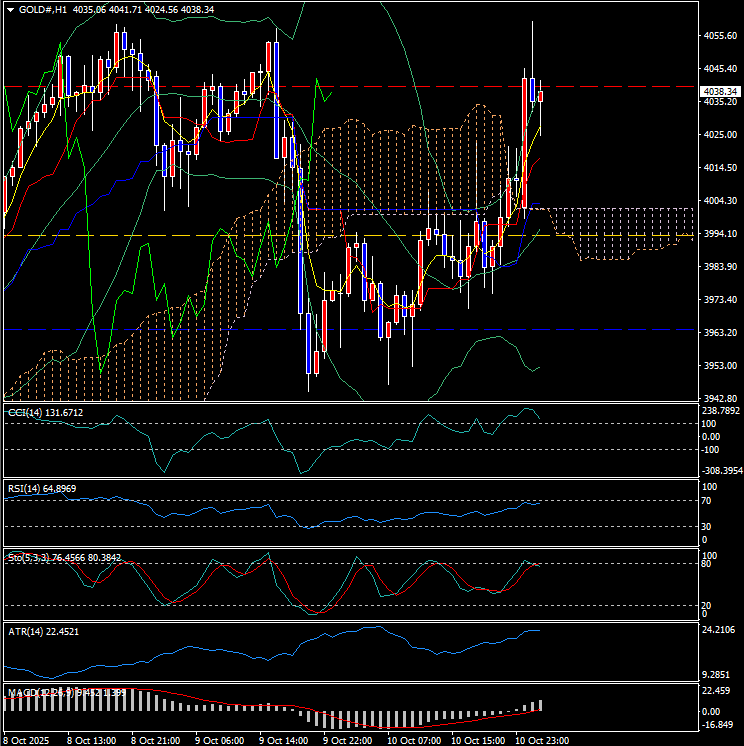Click the red dashed horizontal price line

pyautogui.click(x=400, y=87)
